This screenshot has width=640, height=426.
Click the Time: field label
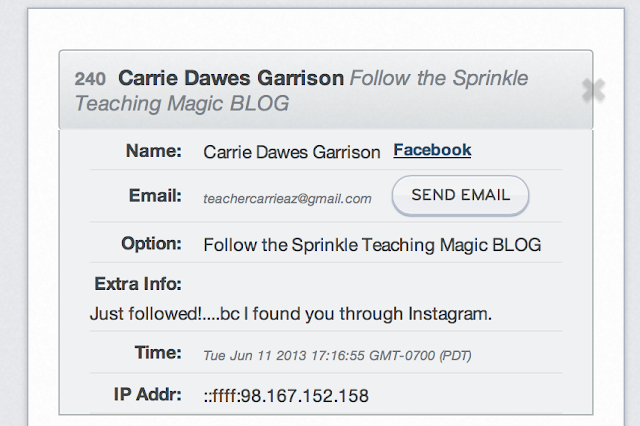pyautogui.click(x=158, y=352)
